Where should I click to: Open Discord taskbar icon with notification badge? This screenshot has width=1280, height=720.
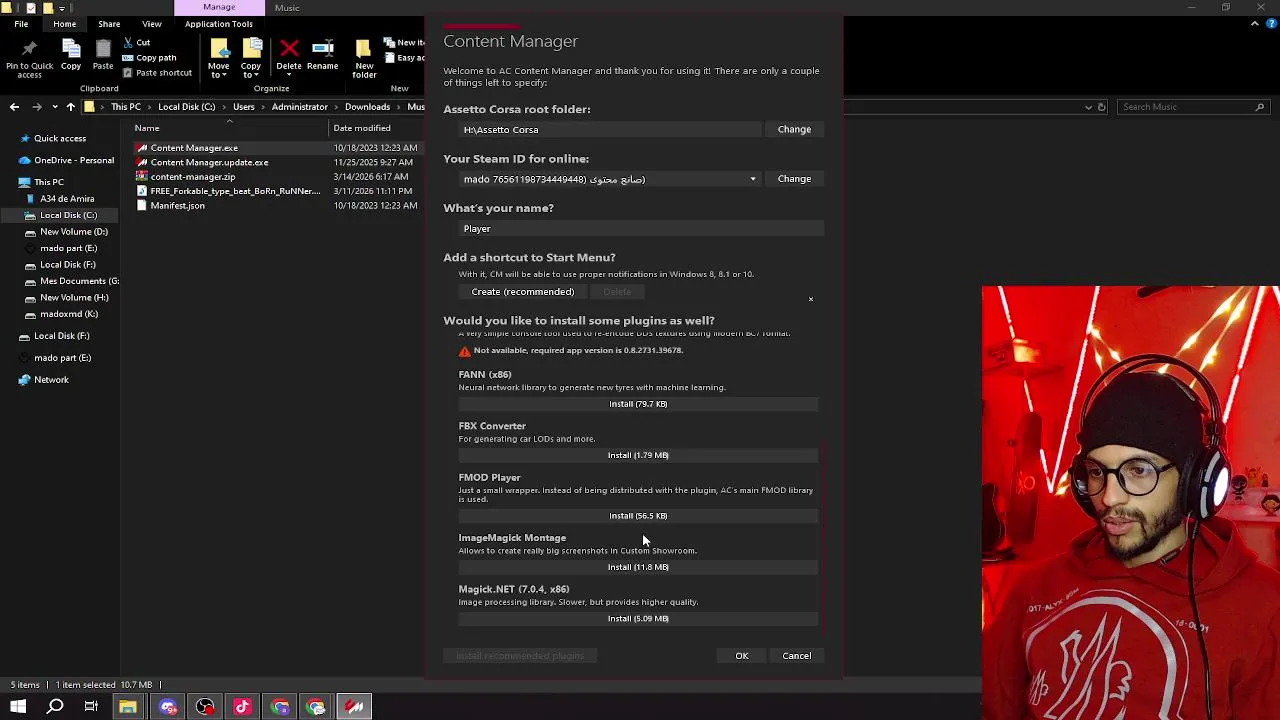click(x=168, y=707)
